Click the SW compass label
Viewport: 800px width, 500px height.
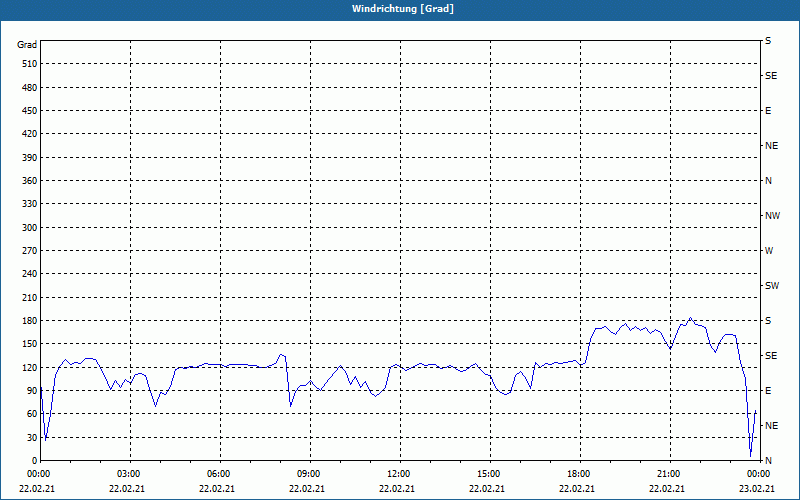pos(772,286)
